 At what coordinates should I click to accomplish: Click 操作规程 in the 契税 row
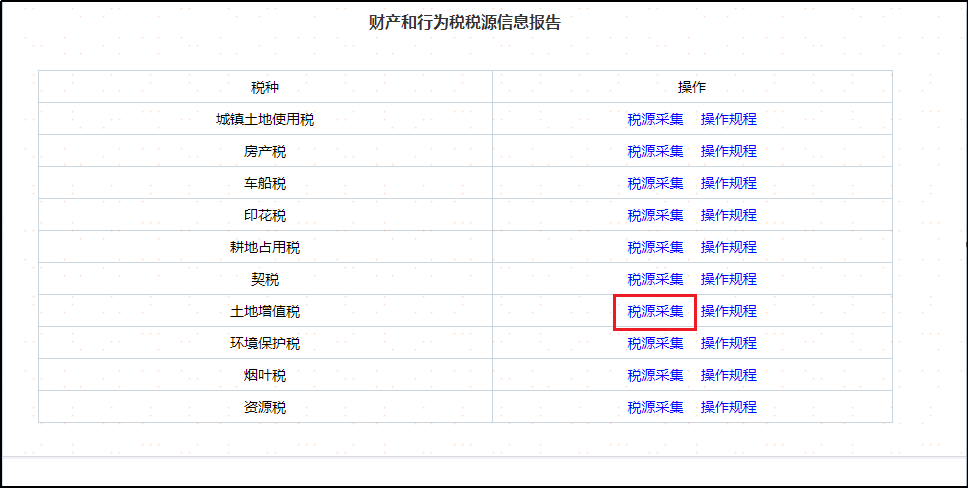(x=728, y=280)
